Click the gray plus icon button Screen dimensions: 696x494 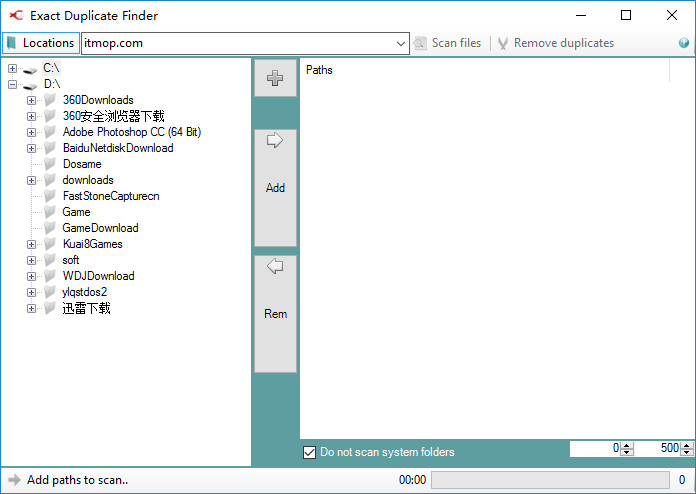pyautogui.click(x=275, y=78)
